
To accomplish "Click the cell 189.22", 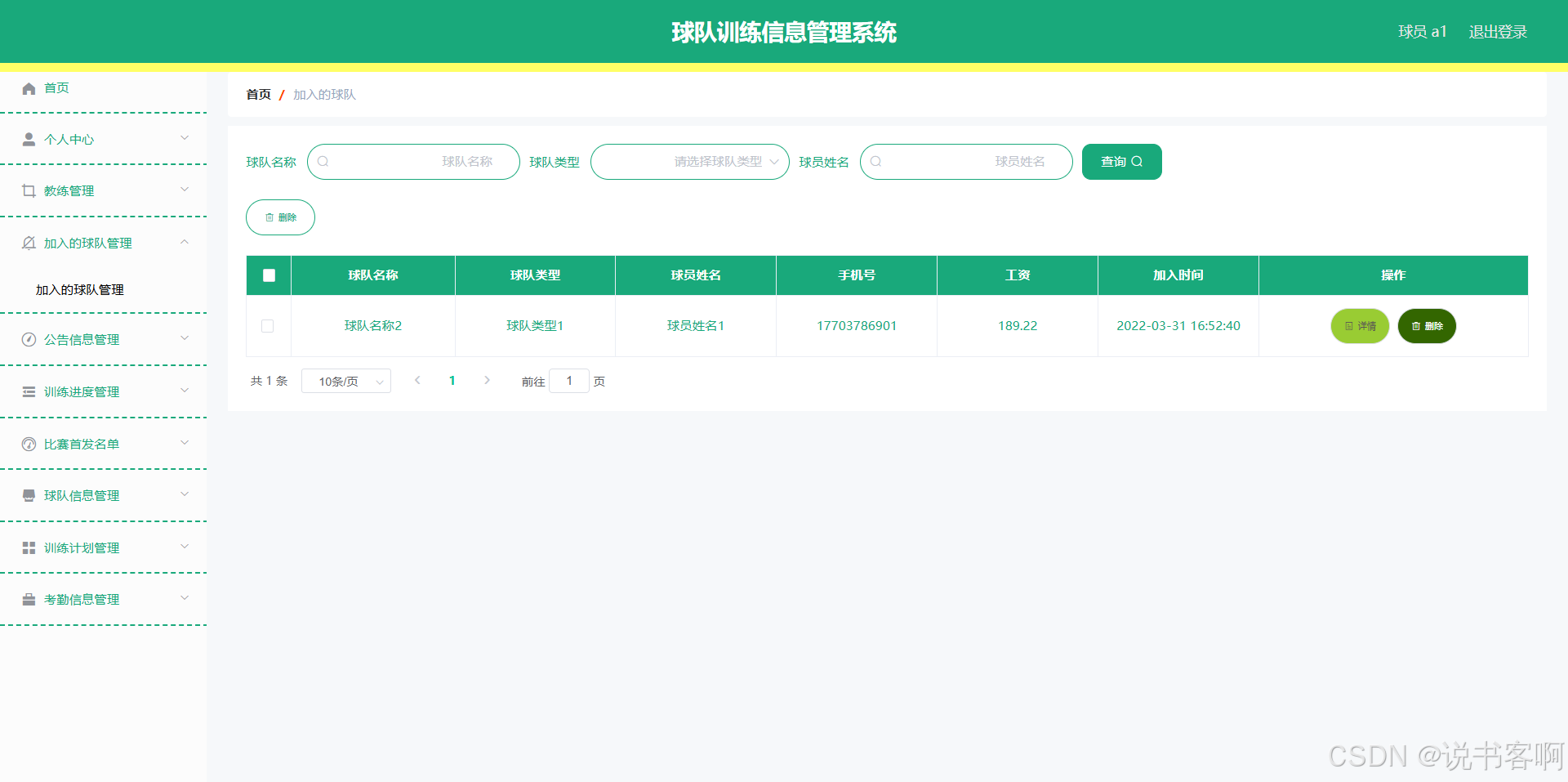I will coord(1018,326).
